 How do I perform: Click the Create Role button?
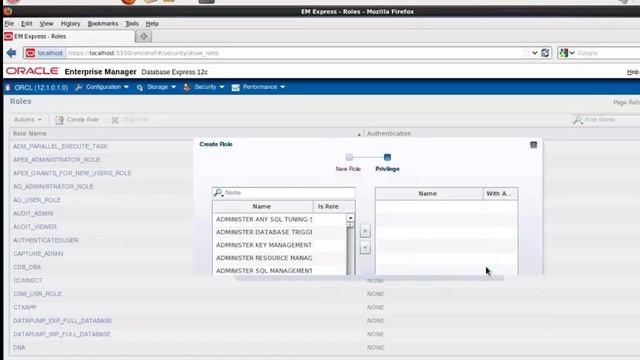77,120
